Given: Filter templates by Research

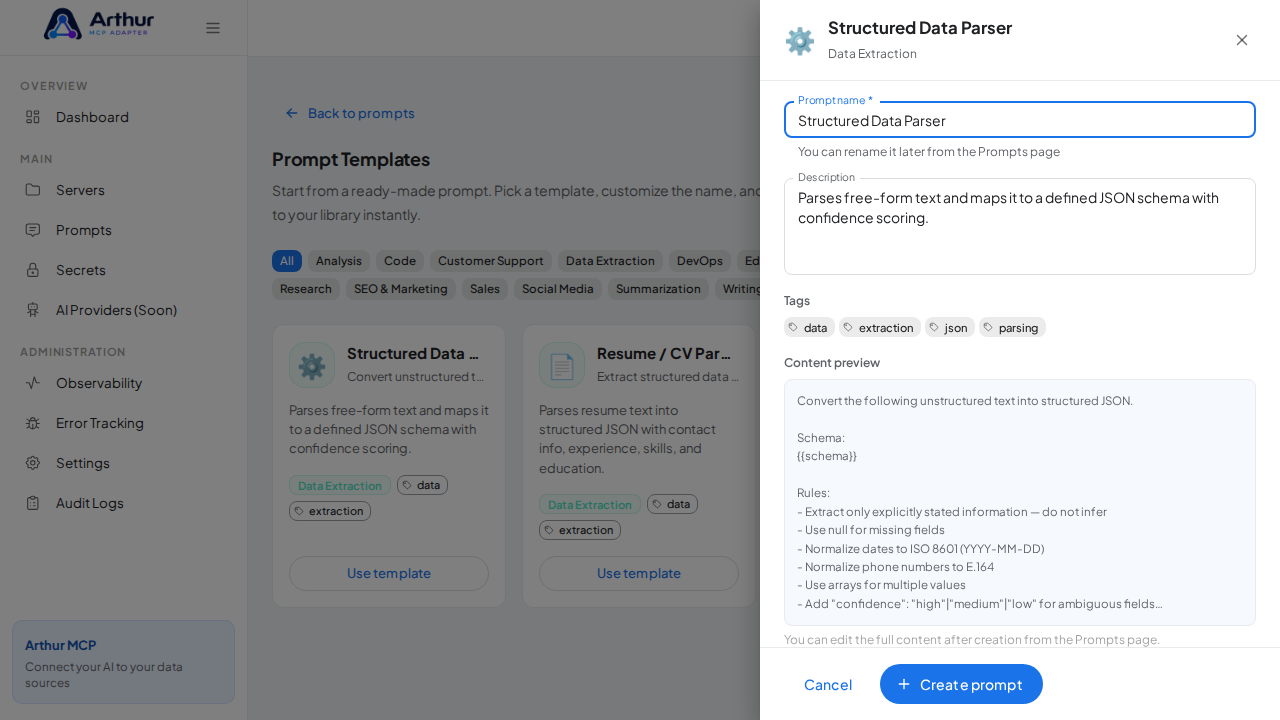Looking at the screenshot, I should click(306, 289).
